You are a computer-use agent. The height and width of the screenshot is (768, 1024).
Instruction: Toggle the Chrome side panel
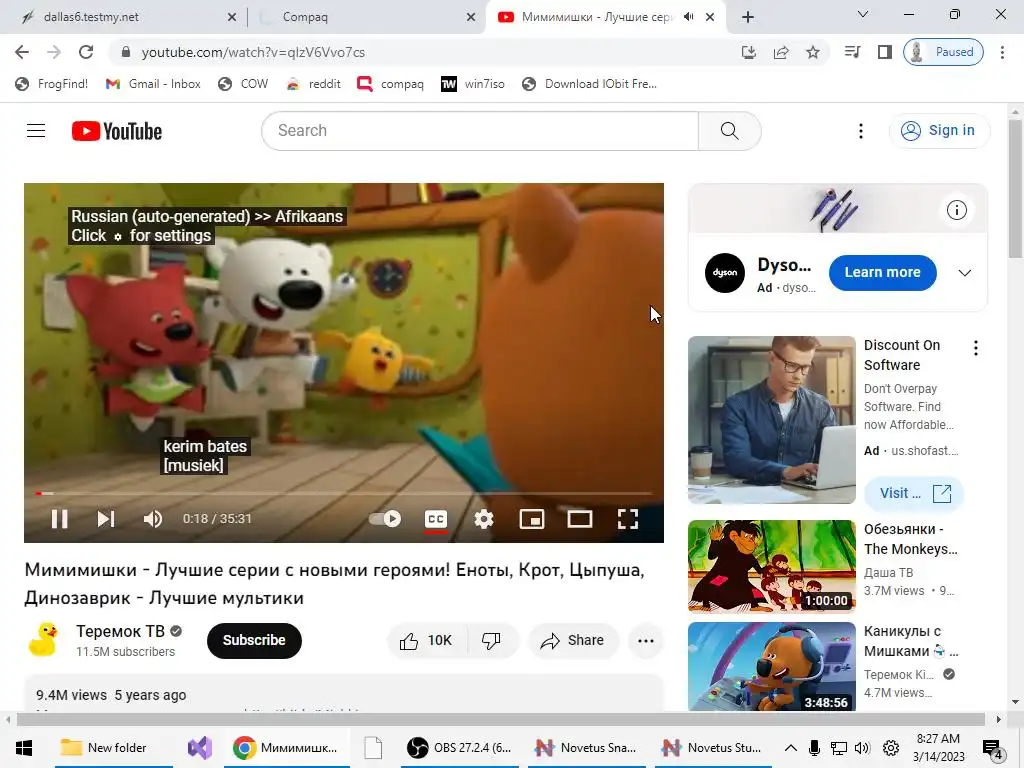884,52
